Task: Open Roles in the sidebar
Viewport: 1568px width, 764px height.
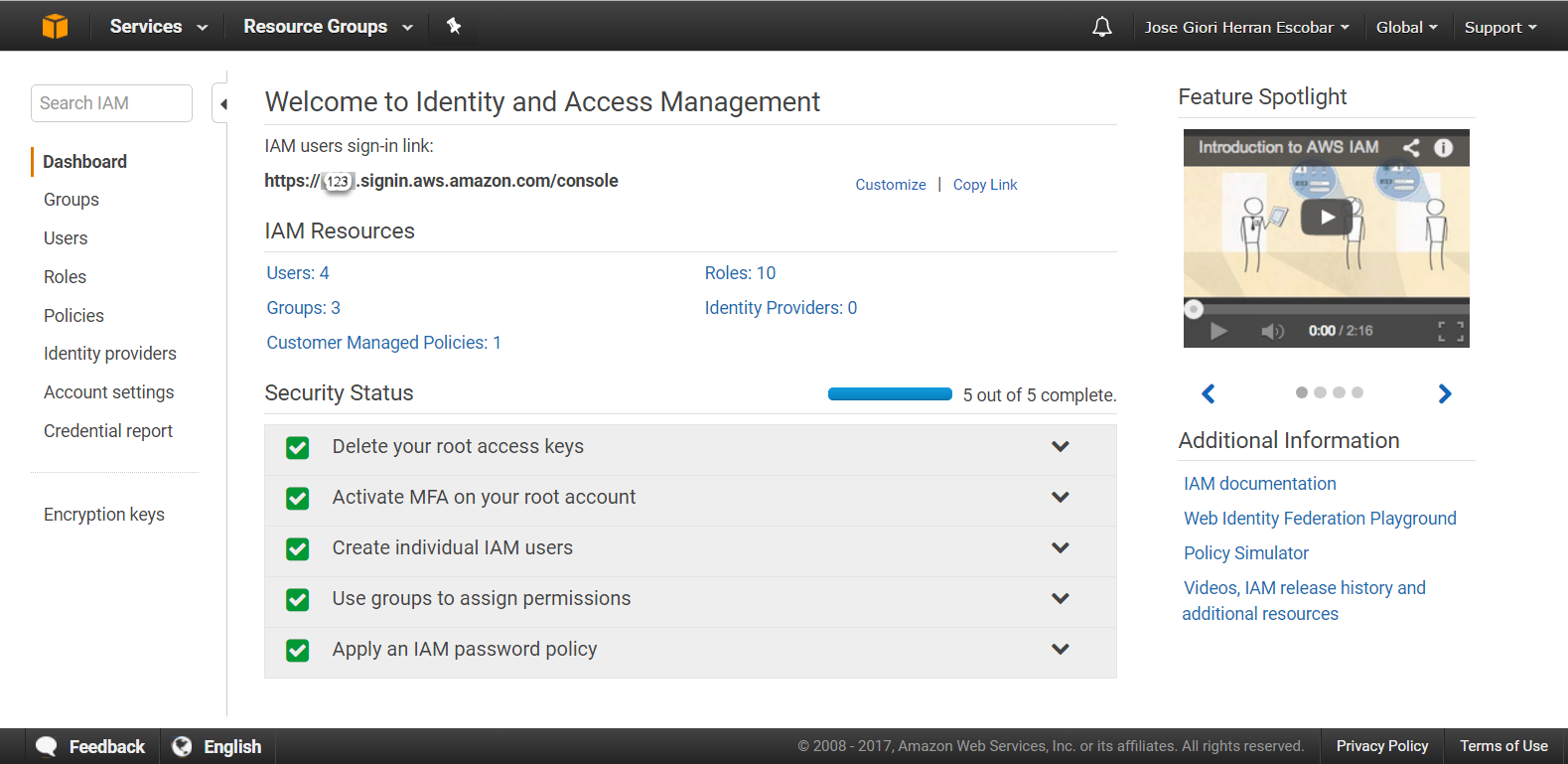Action: 65,277
